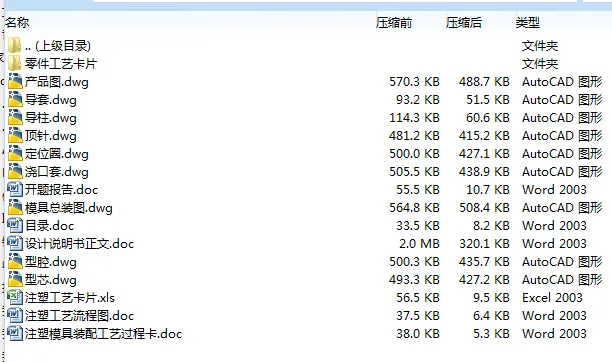Select the file name 模具总装图.dwg
The height and width of the screenshot is (362, 612).
(x=69, y=207)
